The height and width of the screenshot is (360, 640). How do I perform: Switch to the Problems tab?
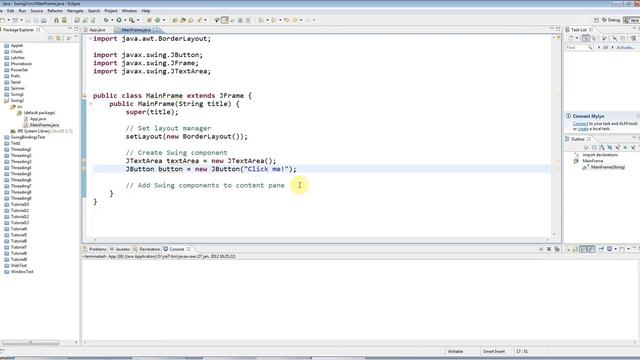click(x=95, y=249)
